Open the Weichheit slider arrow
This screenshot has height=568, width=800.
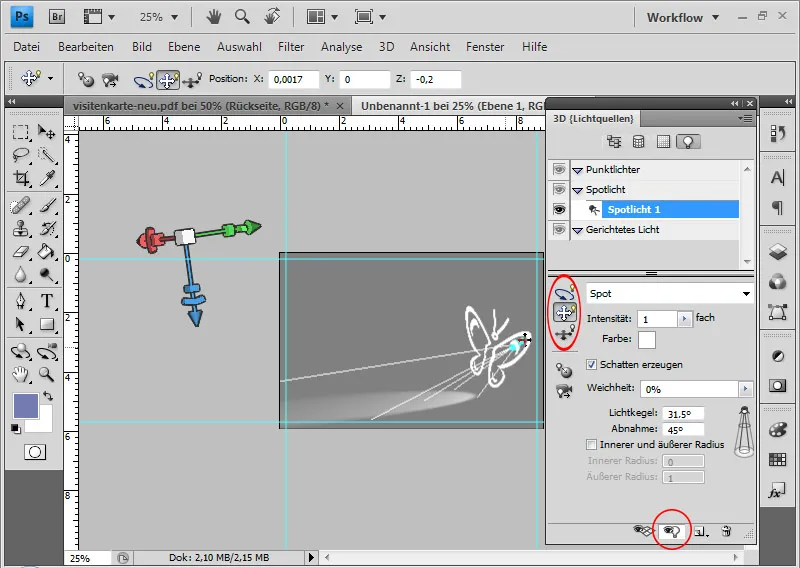pyautogui.click(x=746, y=389)
